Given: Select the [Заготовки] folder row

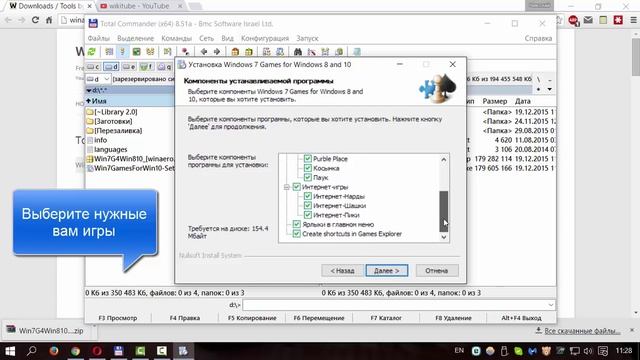Looking at the screenshot, I should click(130, 121).
